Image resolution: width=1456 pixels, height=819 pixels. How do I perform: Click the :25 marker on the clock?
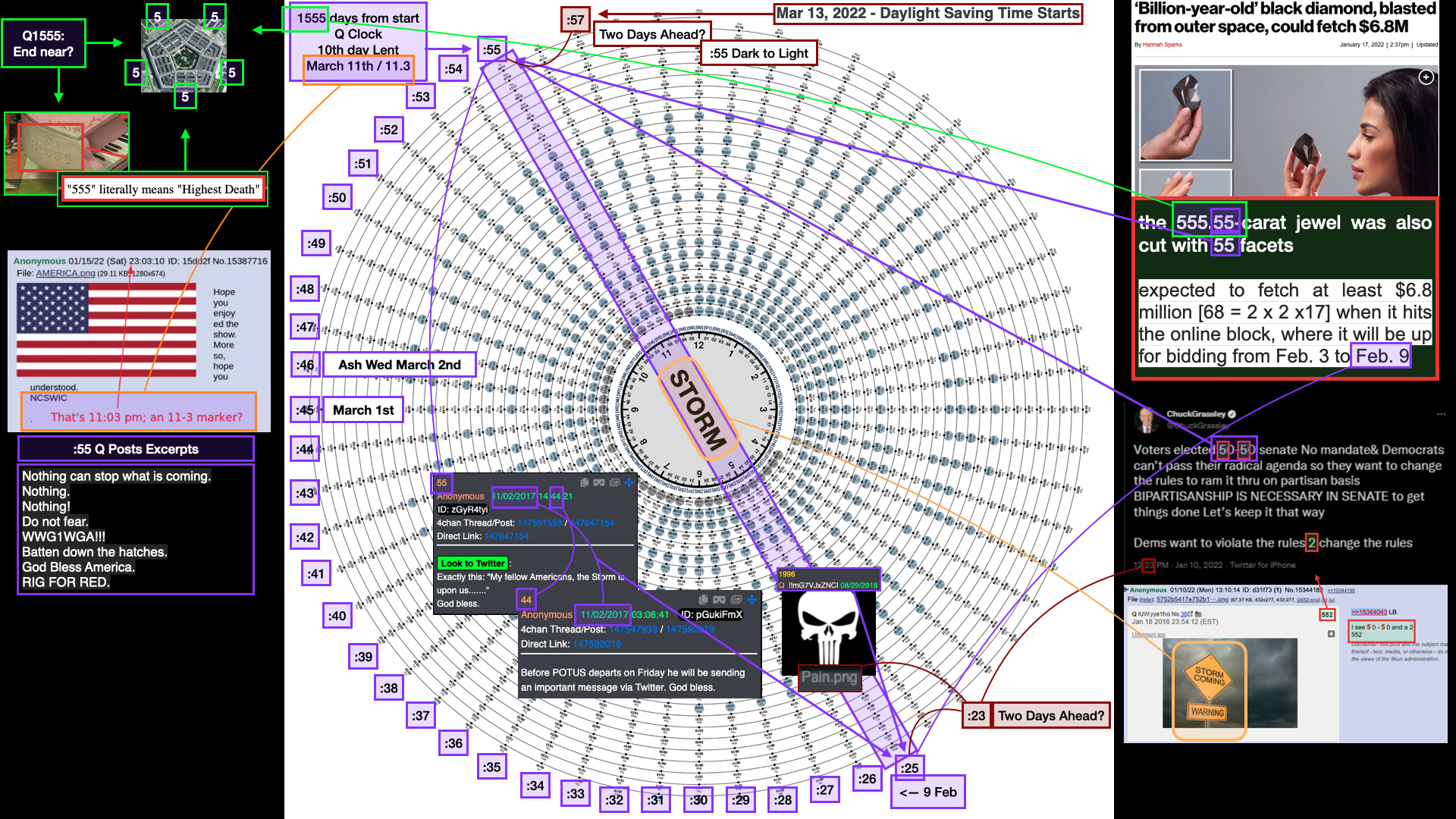click(909, 767)
